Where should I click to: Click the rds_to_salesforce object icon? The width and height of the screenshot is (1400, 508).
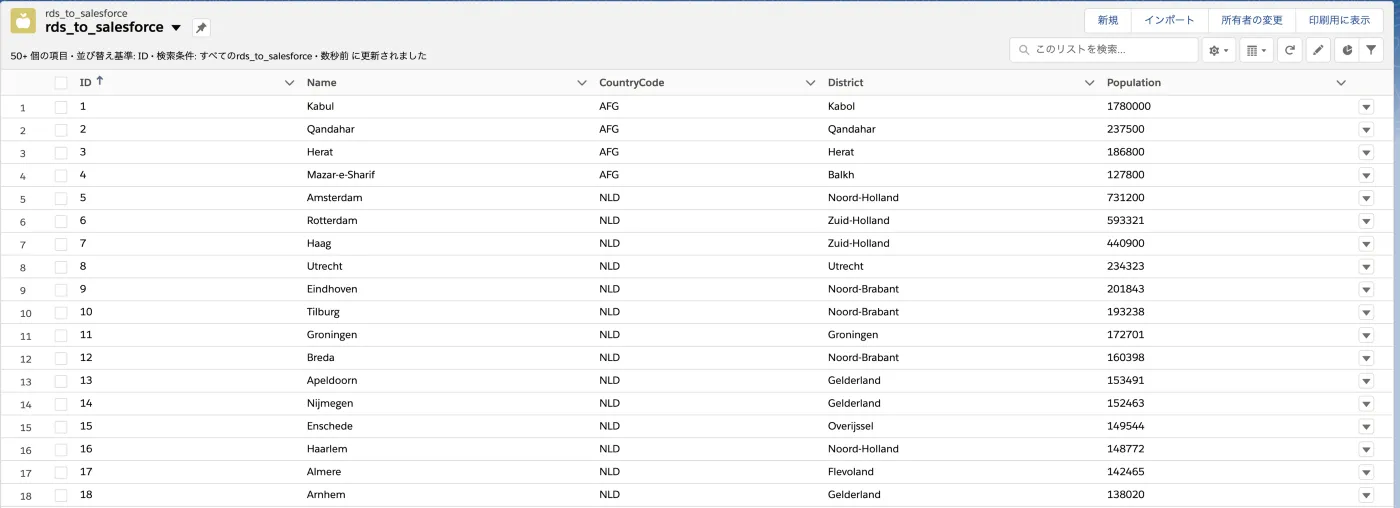pyautogui.click(x=23, y=22)
